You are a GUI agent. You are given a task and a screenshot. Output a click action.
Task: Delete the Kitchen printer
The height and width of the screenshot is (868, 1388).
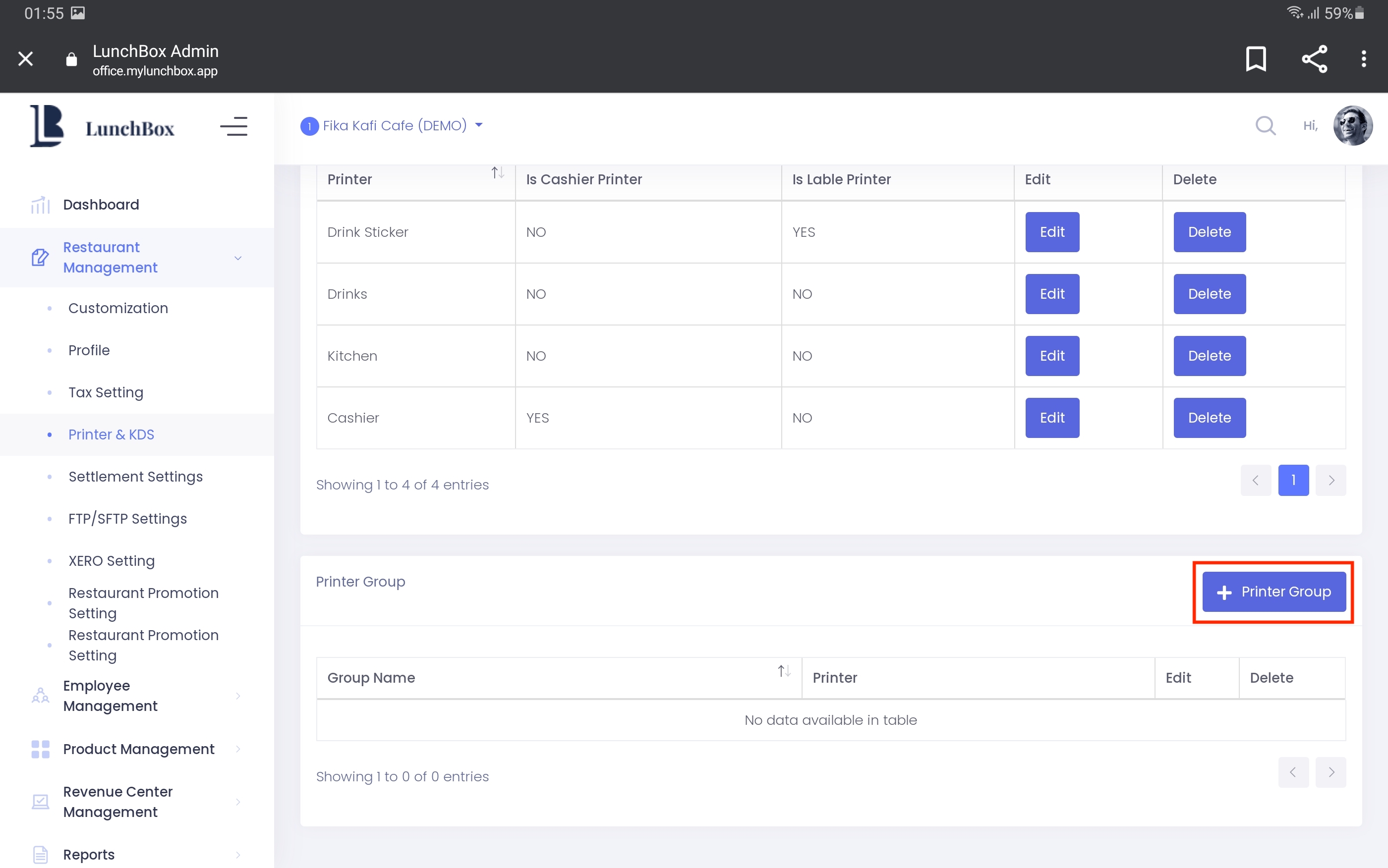tap(1210, 356)
